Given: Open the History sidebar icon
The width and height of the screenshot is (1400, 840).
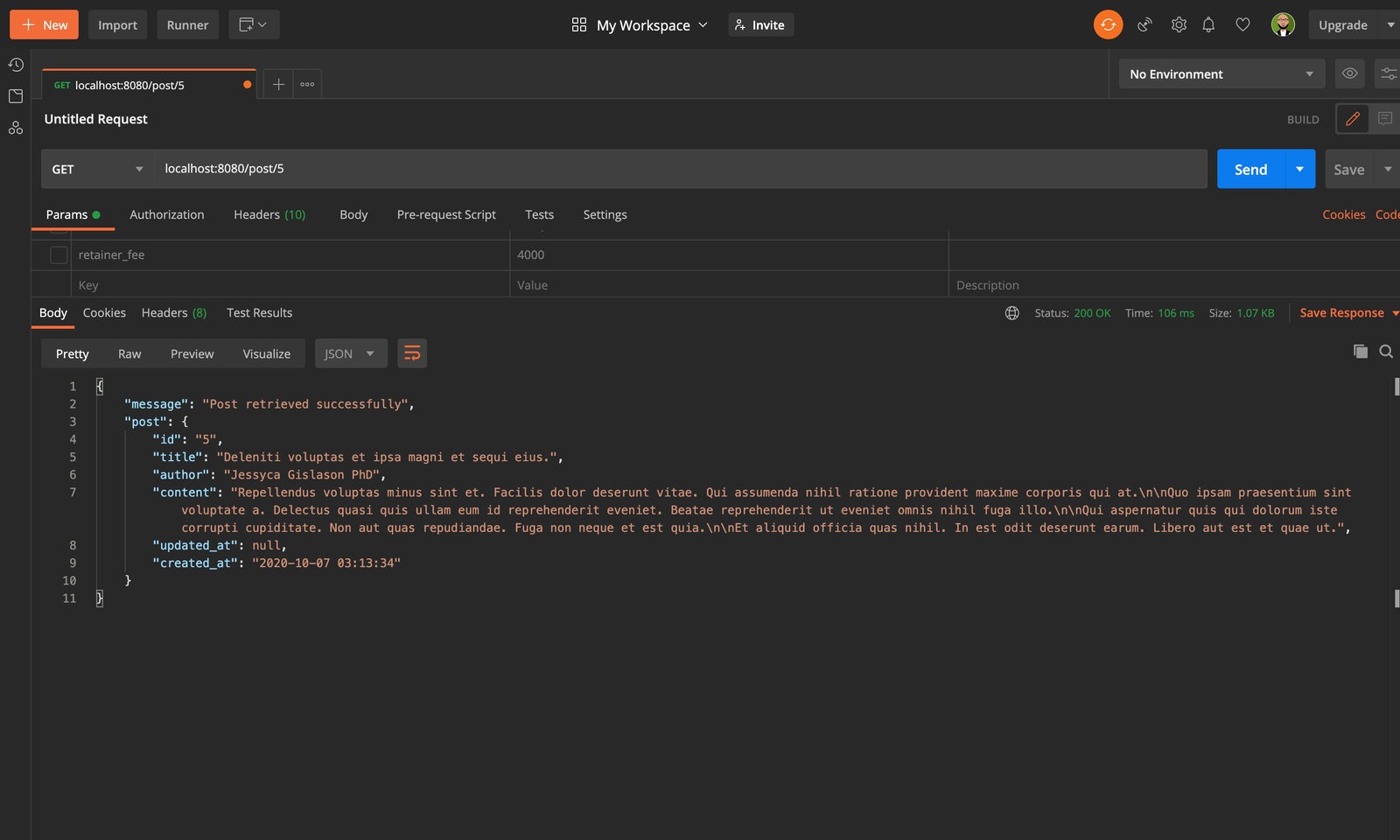Looking at the screenshot, I should tap(16, 65).
